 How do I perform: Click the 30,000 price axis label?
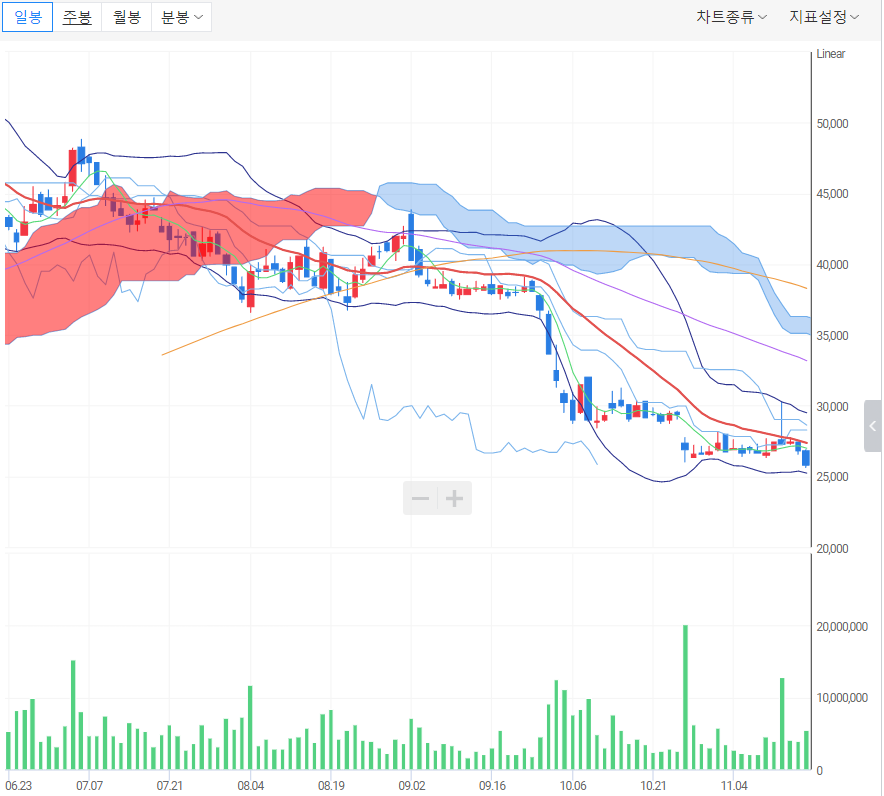point(832,407)
